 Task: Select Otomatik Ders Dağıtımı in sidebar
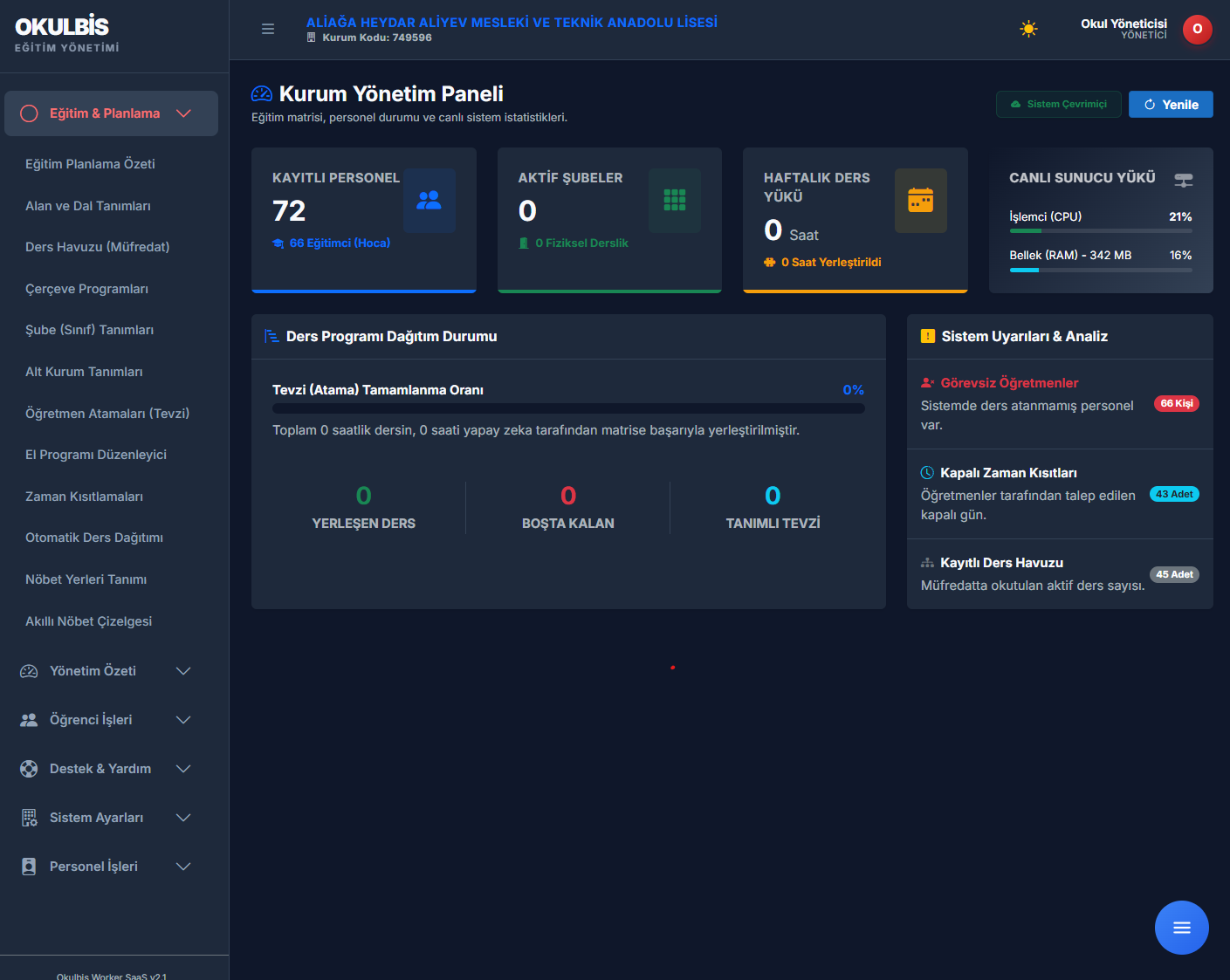(x=94, y=538)
